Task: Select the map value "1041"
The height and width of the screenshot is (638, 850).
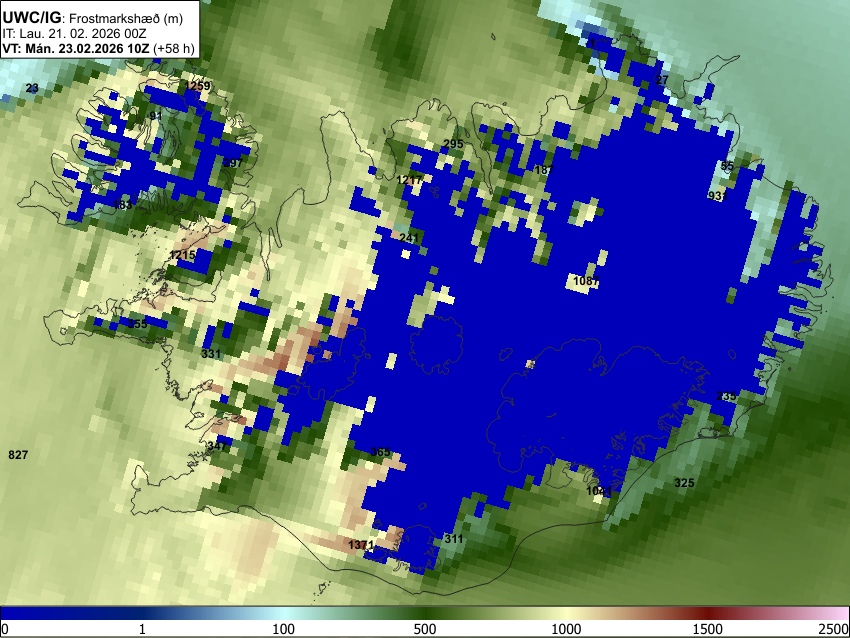Action: (x=598, y=491)
